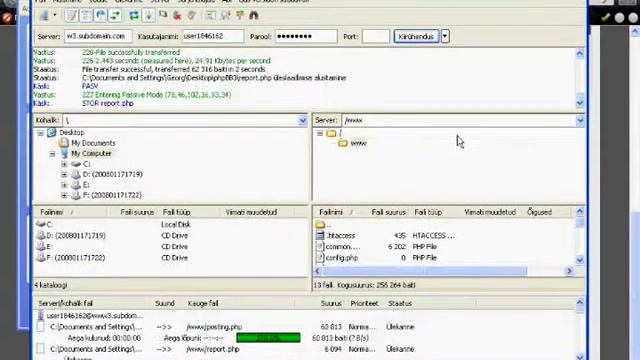
Task: Select the remote root folder icon
Action: pyautogui.click(x=331, y=133)
